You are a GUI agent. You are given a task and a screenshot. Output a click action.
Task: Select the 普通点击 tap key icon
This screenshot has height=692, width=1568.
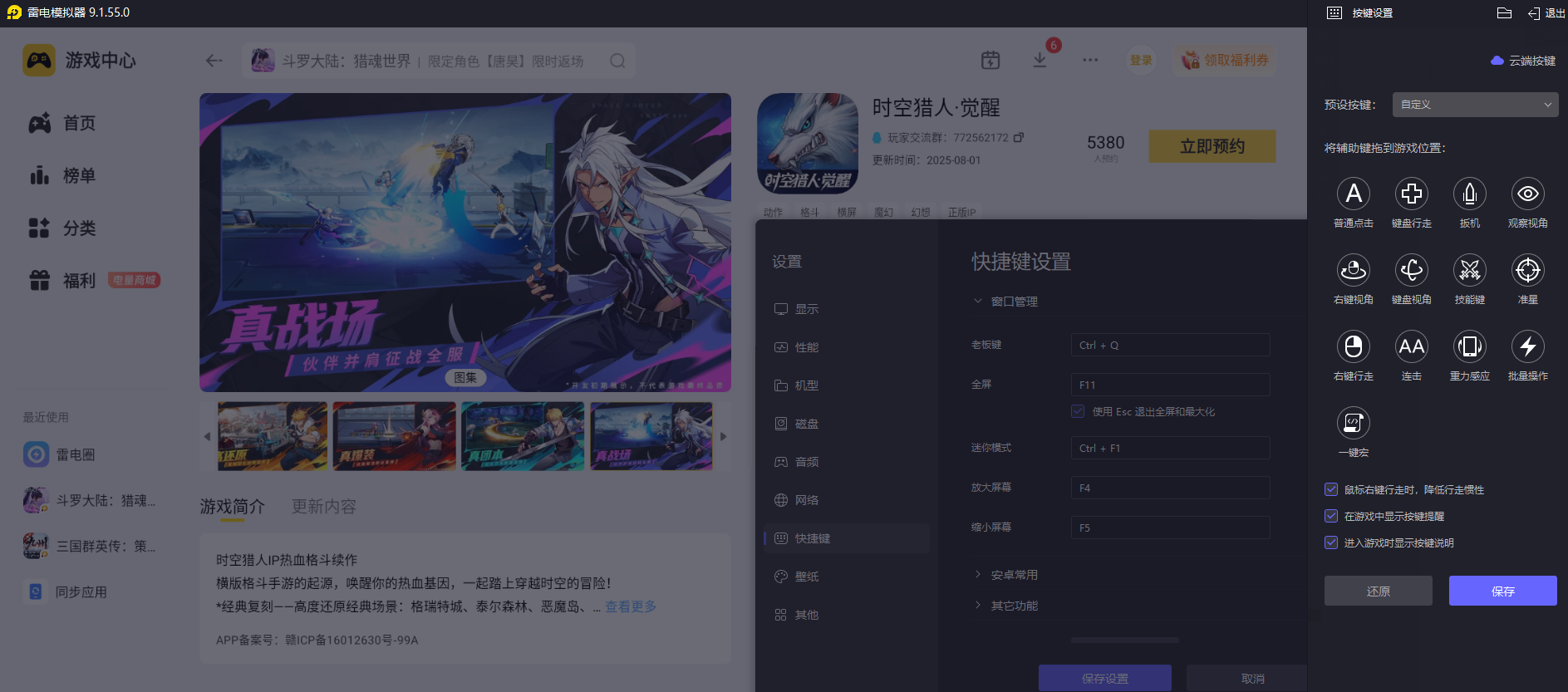coord(1353,194)
